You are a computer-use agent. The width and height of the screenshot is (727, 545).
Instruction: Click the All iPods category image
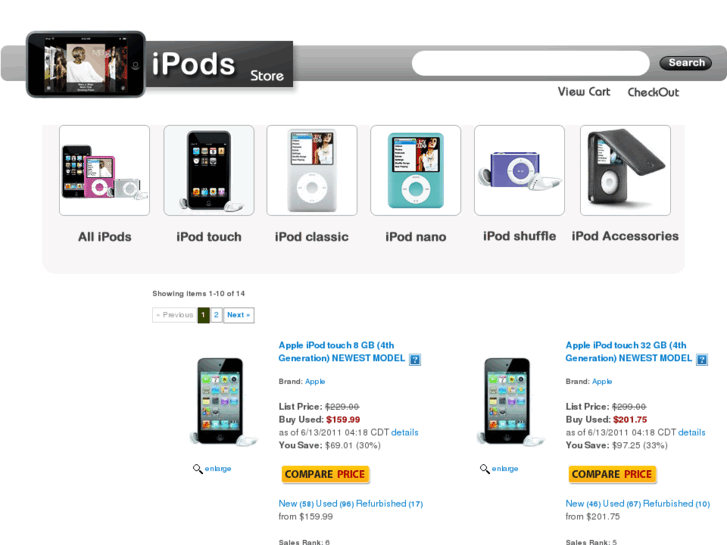104,170
